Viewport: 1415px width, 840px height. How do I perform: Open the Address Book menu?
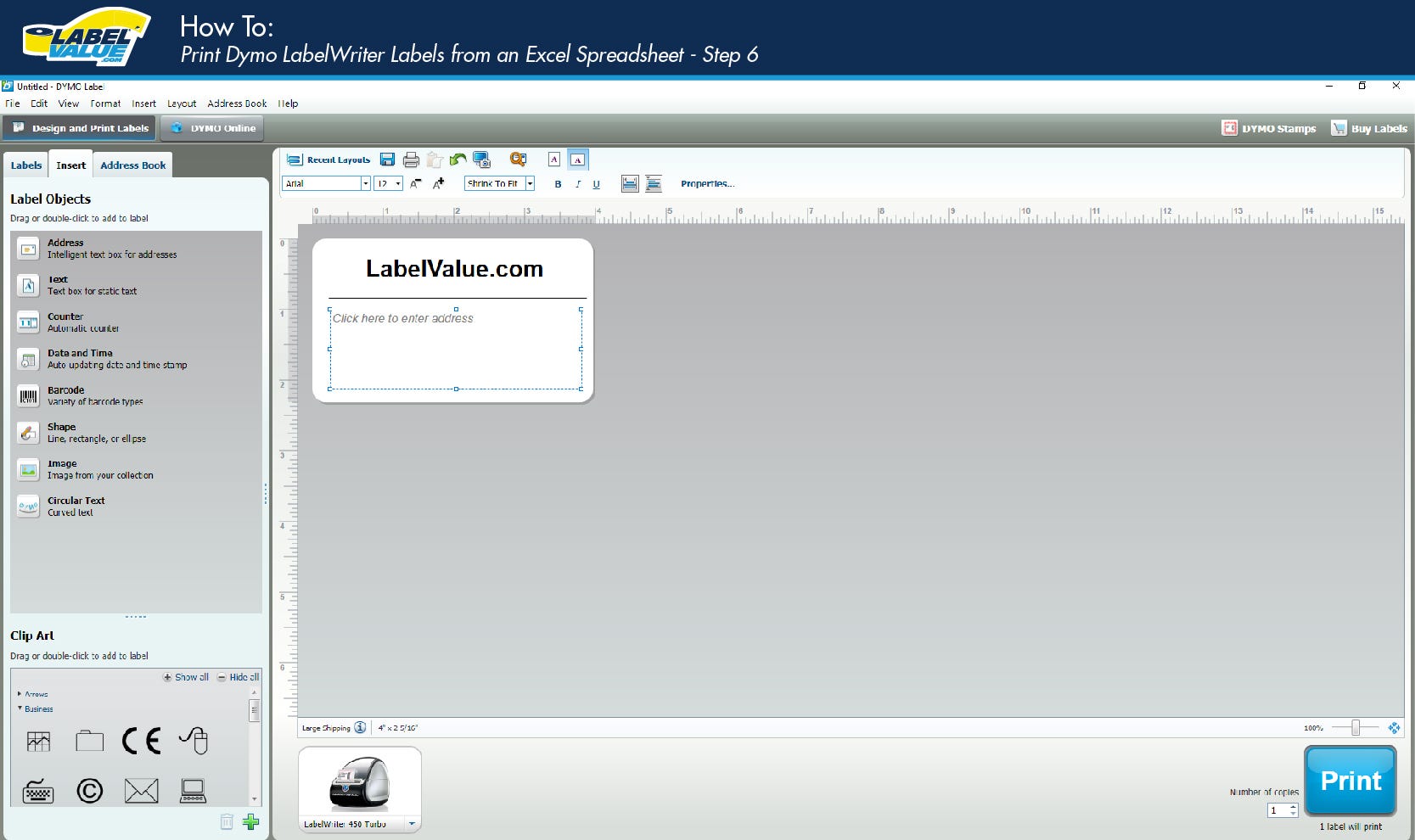237,104
